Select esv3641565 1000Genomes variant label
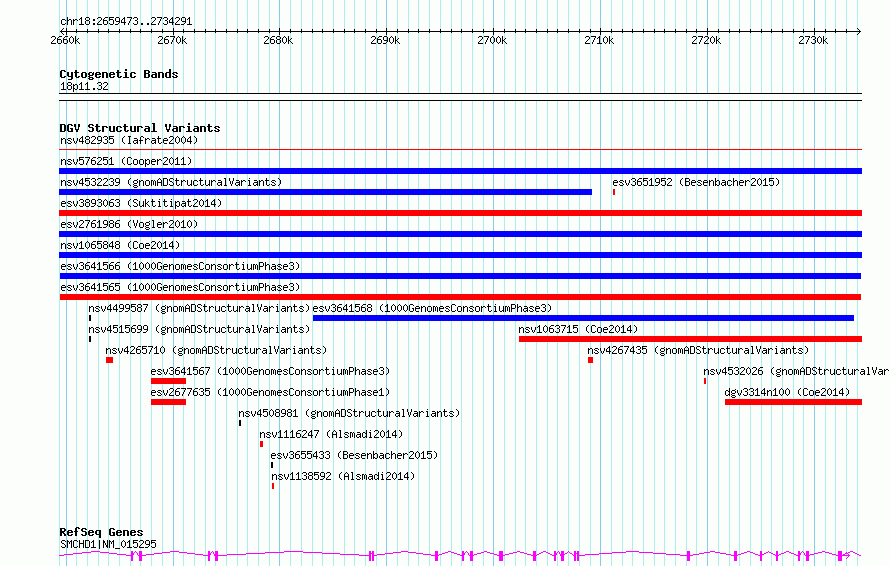The height and width of the screenshot is (566, 890). (180, 287)
